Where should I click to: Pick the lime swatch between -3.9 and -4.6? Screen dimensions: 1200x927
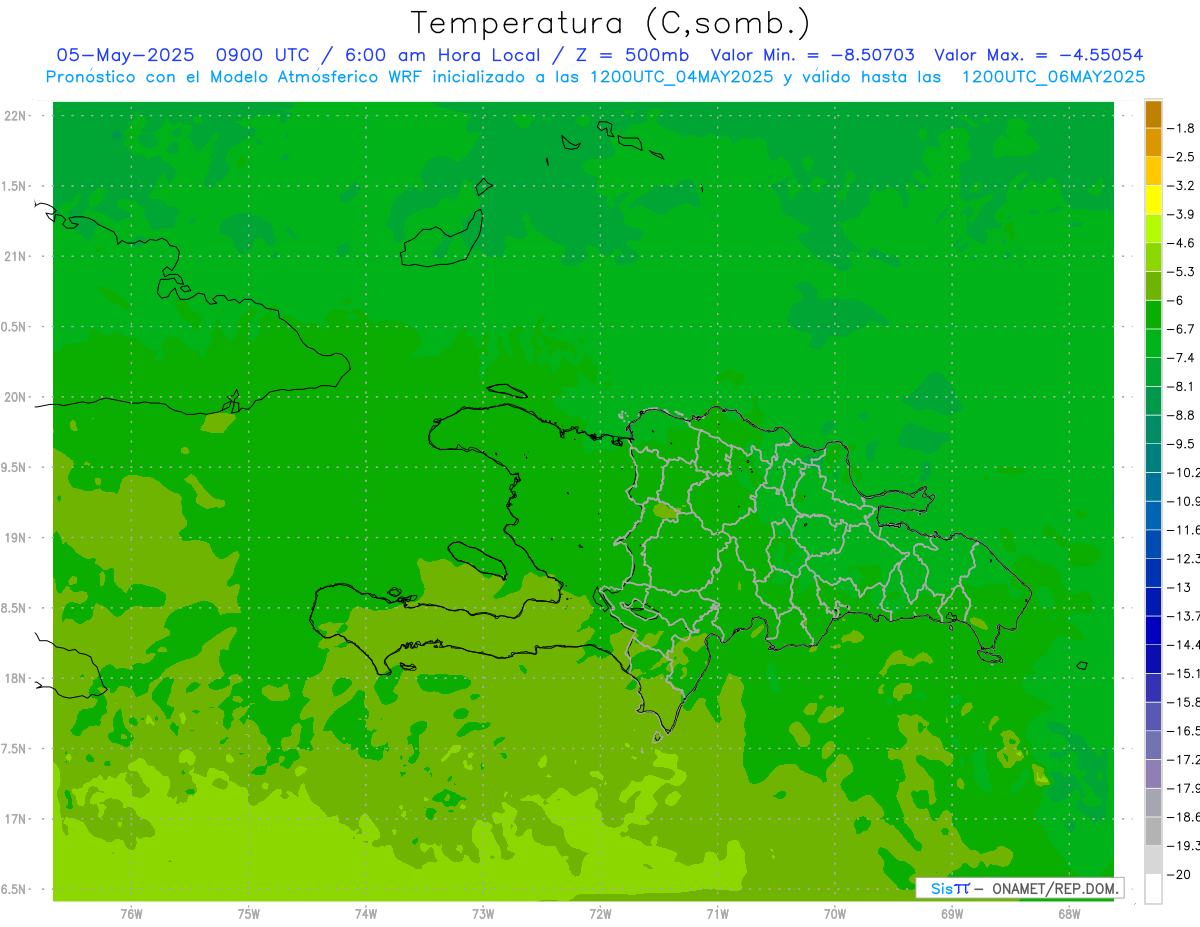1153,229
